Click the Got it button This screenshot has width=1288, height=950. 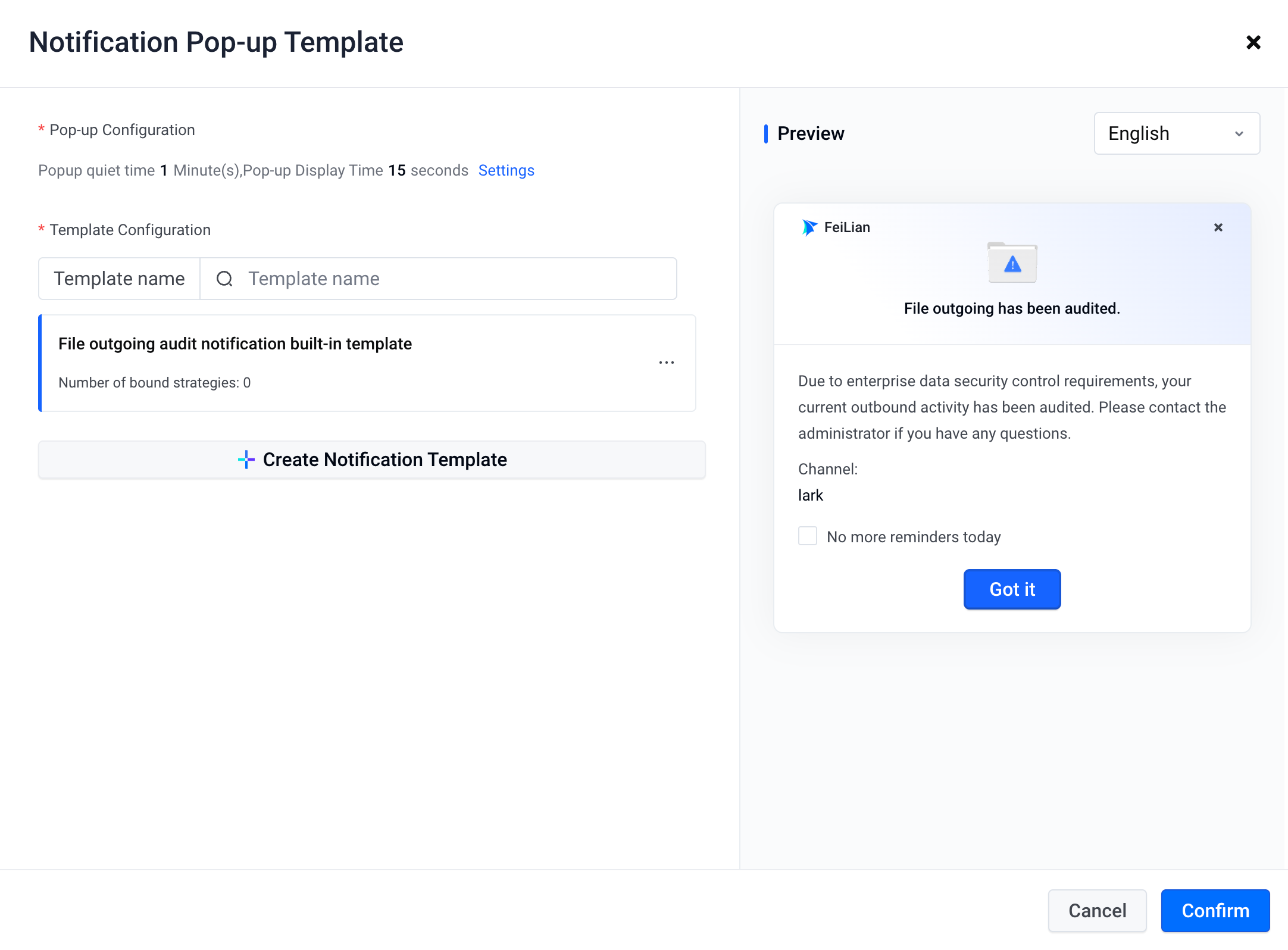[1012, 589]
